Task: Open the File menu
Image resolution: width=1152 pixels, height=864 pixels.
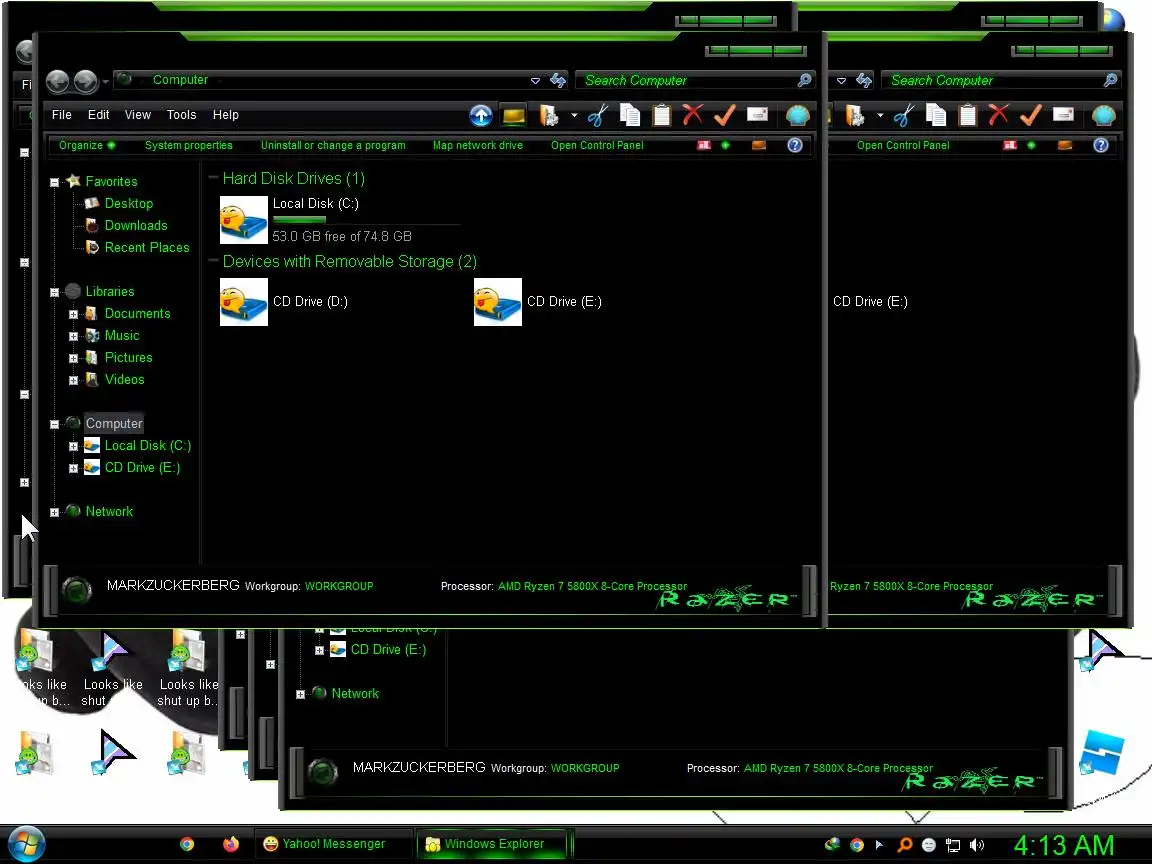Action: coord(62,115)
